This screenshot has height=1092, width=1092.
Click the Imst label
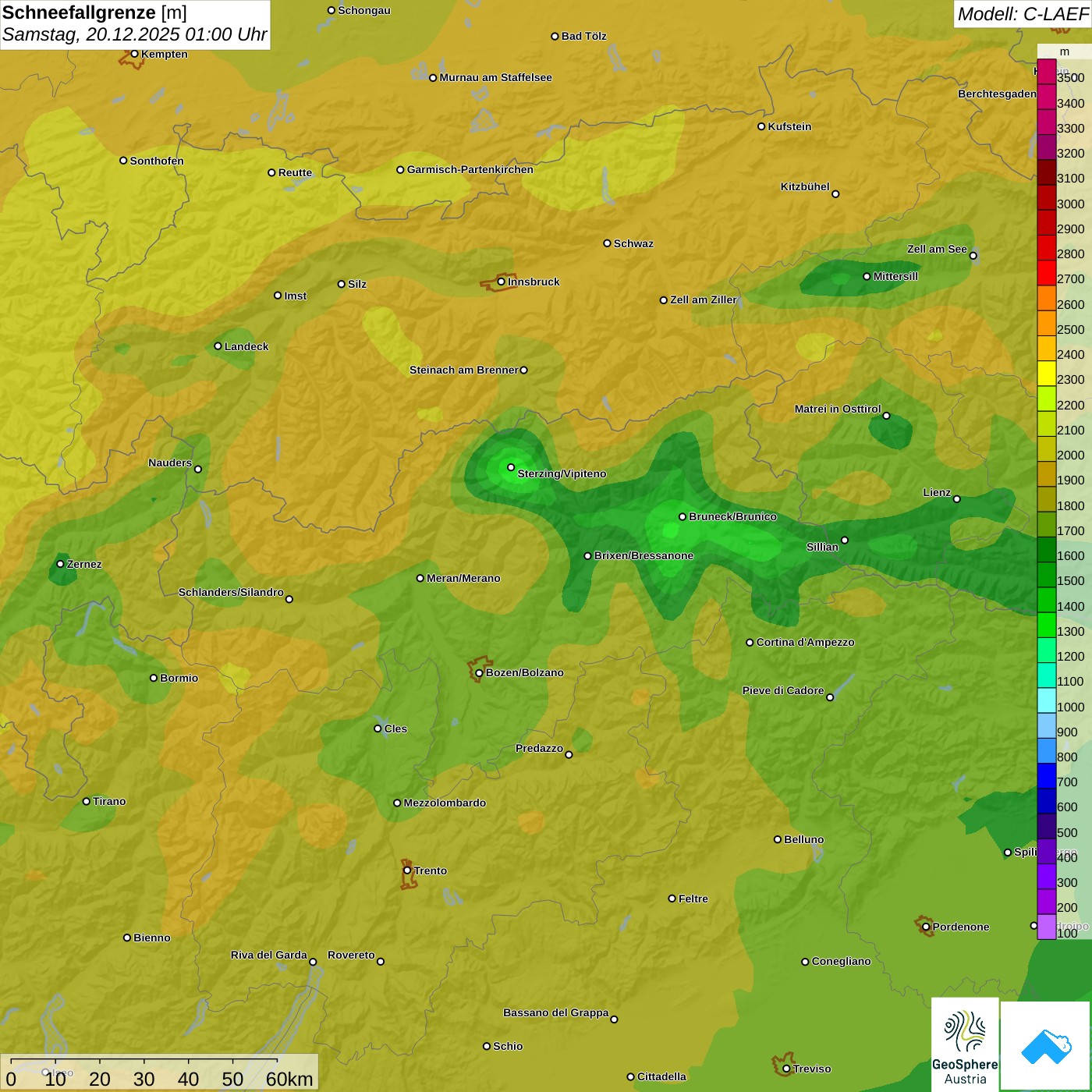(296, 296)
